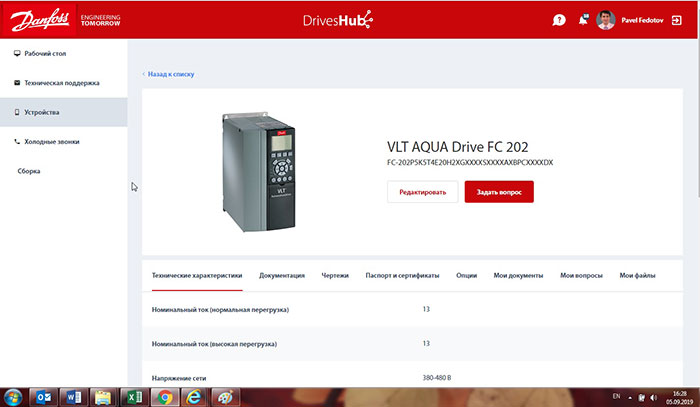The image size is (700, 407).
Task: Open Рабочий стол in the sidebar
Action: tap(45, 53)
